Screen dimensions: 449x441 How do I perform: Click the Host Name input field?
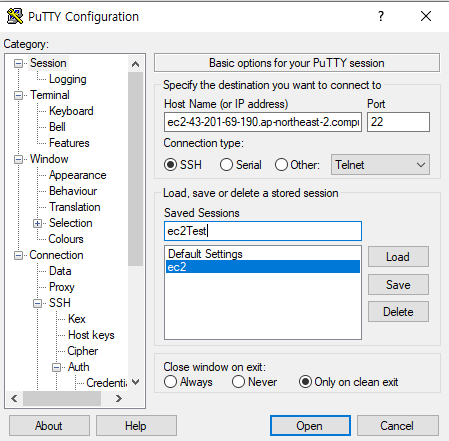click(x=263, y=122)
